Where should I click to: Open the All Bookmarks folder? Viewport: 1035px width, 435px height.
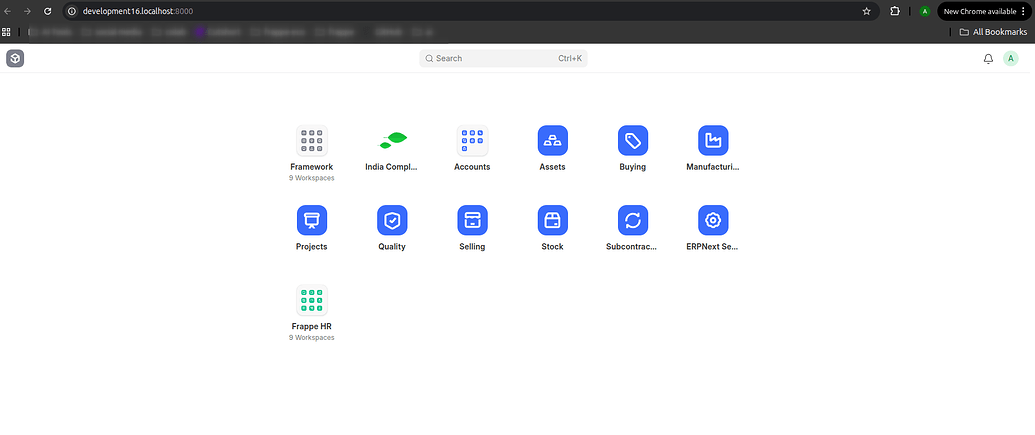point(993,32)
